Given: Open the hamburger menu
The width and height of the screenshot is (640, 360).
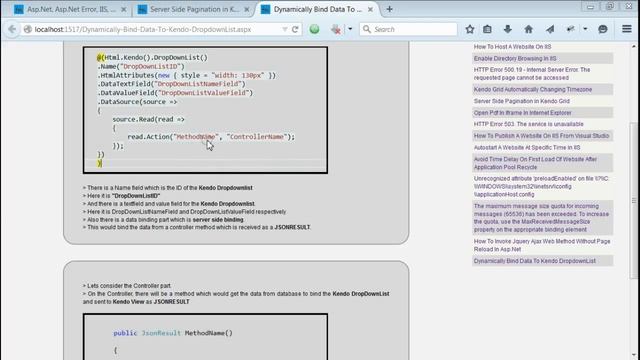Looking at the screenshot, I should pyautogui.click(x=627, y=29).
